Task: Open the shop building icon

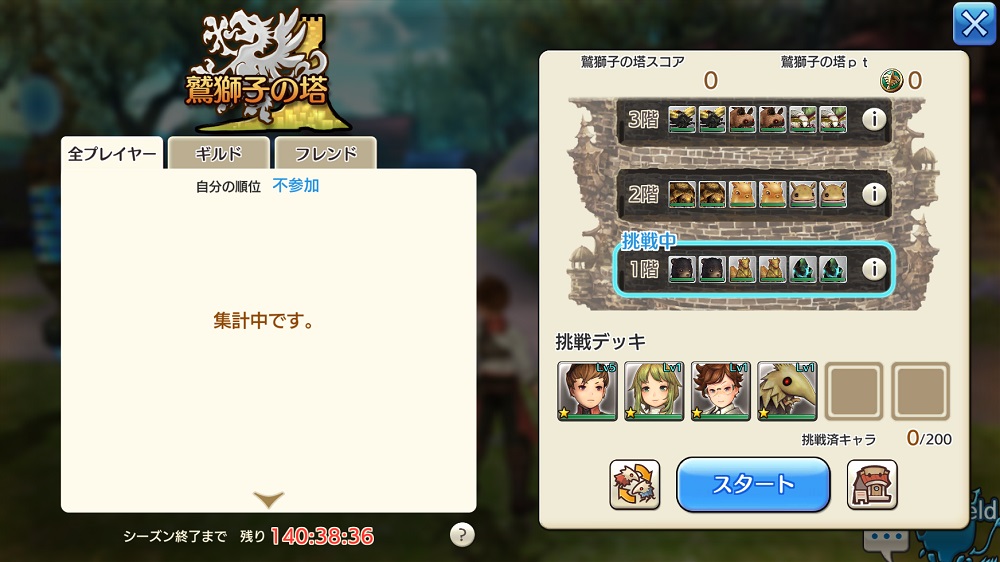Action: (872, 485)
